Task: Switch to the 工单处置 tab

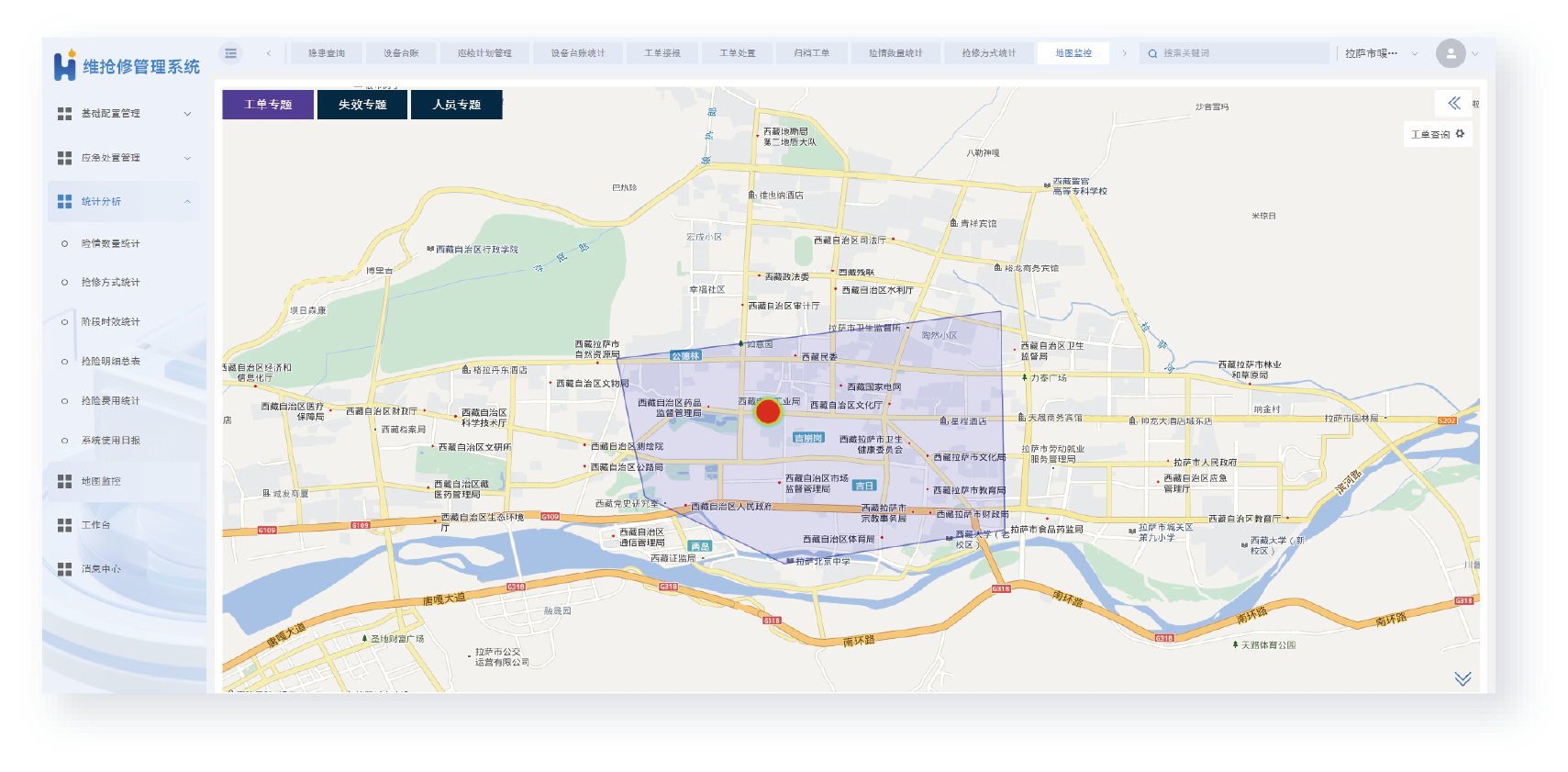Action: click(738, 53)
